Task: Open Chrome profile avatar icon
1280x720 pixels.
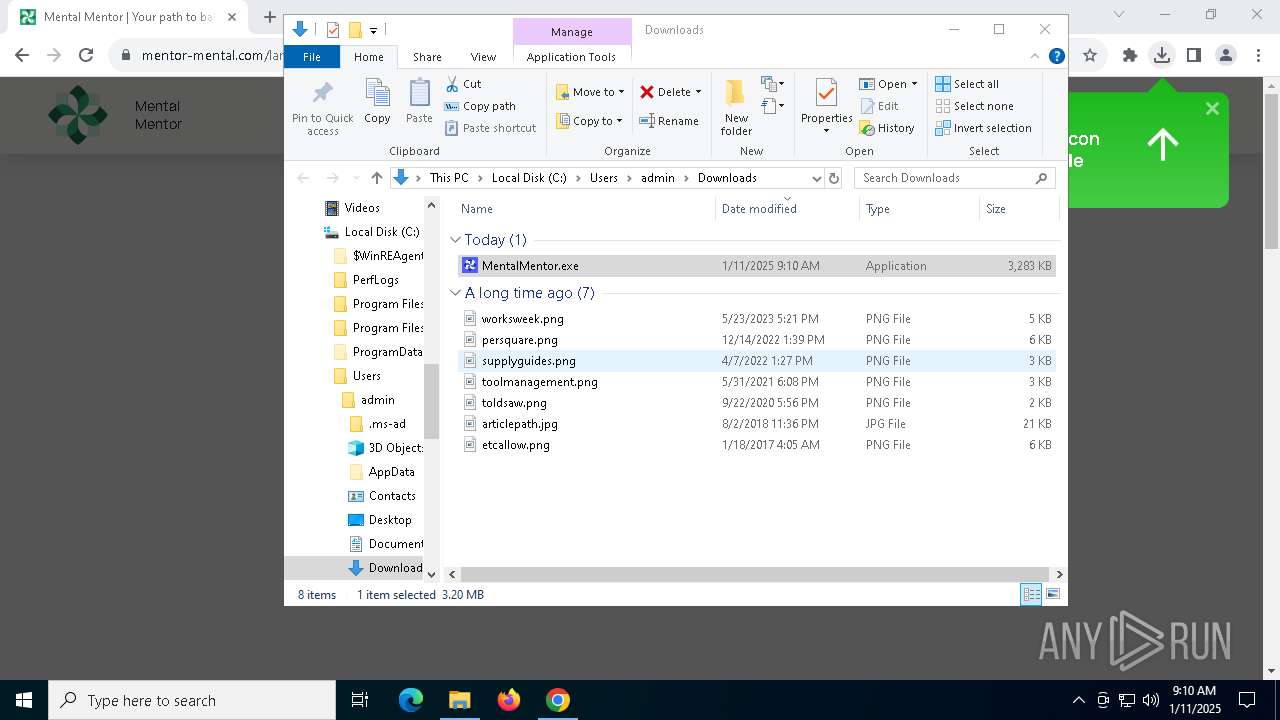Action: point(1225,55)
